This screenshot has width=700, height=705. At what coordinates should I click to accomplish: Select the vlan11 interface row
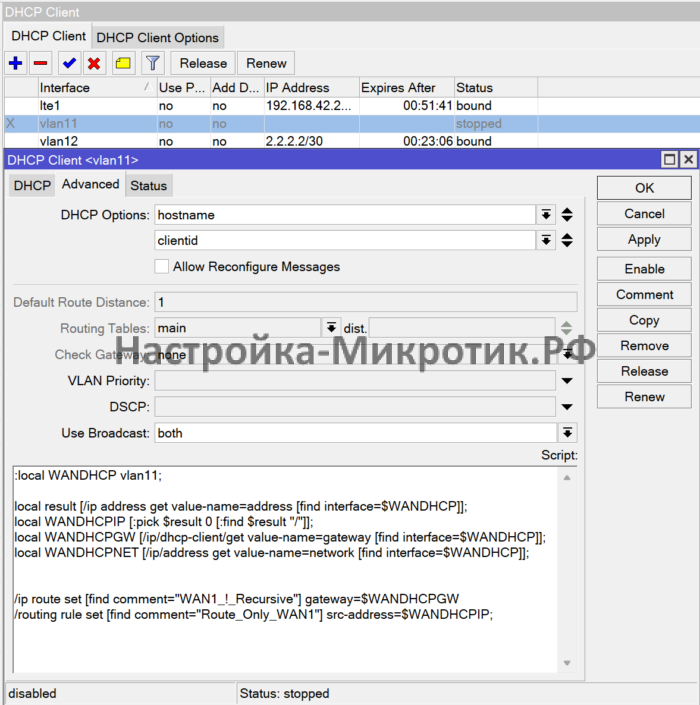pyautogui.click(x=352, y=124)
